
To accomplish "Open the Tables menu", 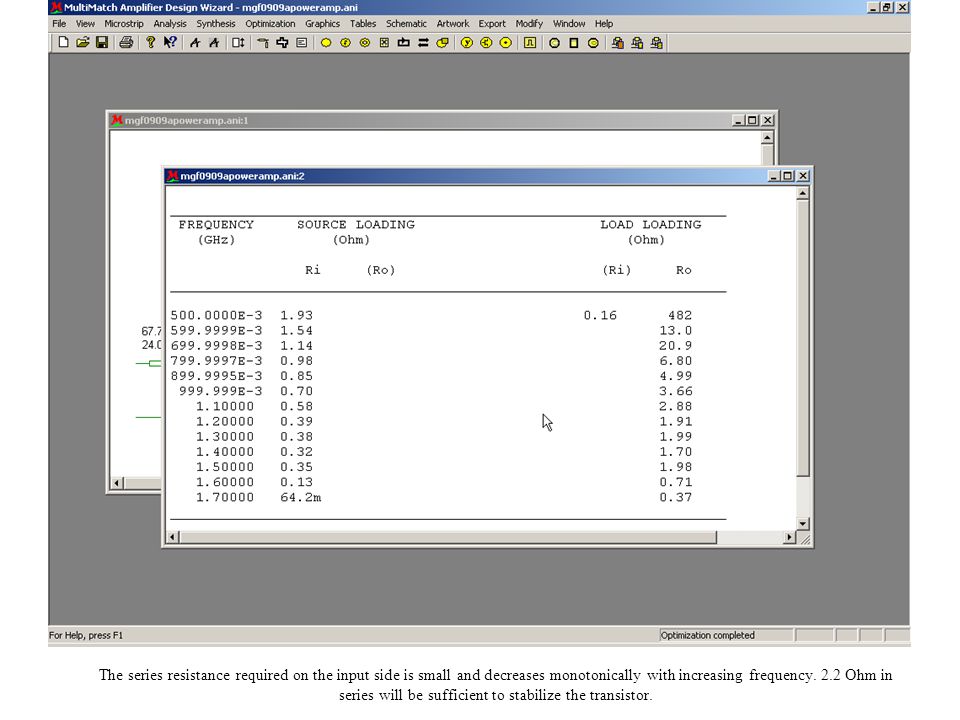I will pyautogui.click(x=363, y=23).
